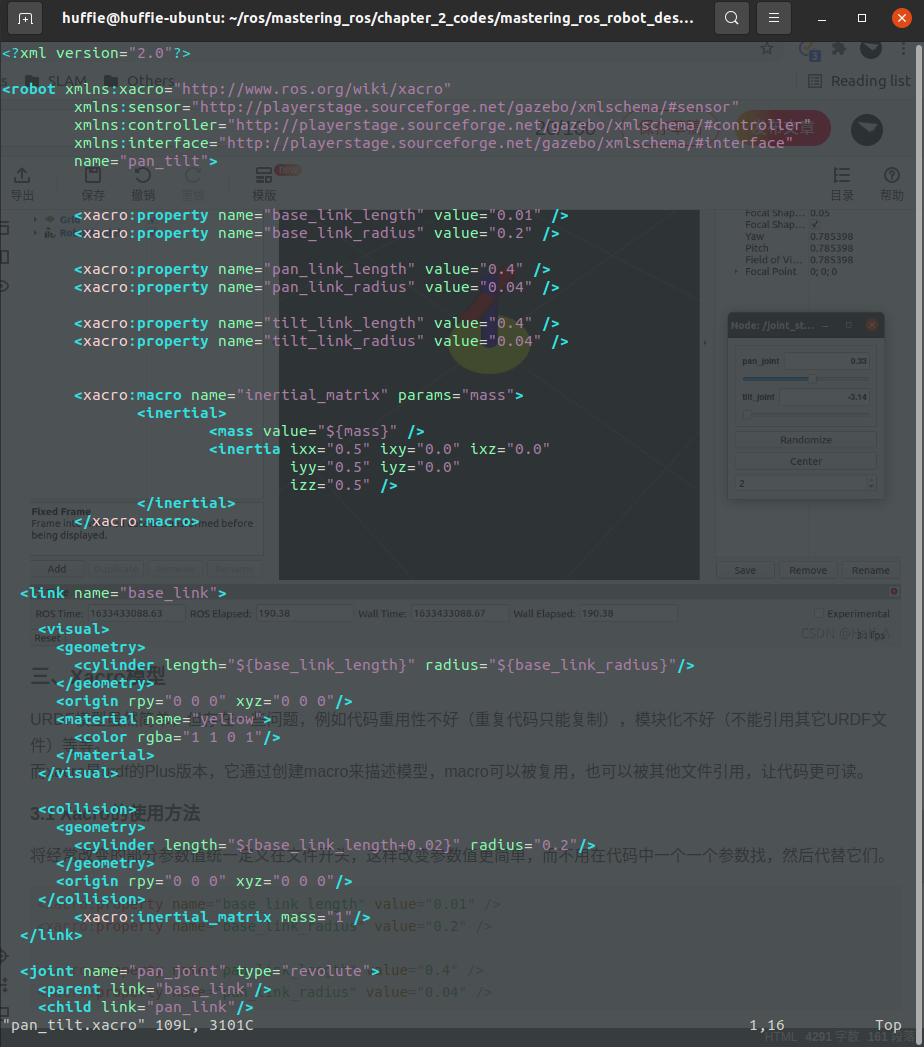
Task: Open the hamburger menu in the terminal titlebar
Action: pyautogui.click(x=773, y=18)
